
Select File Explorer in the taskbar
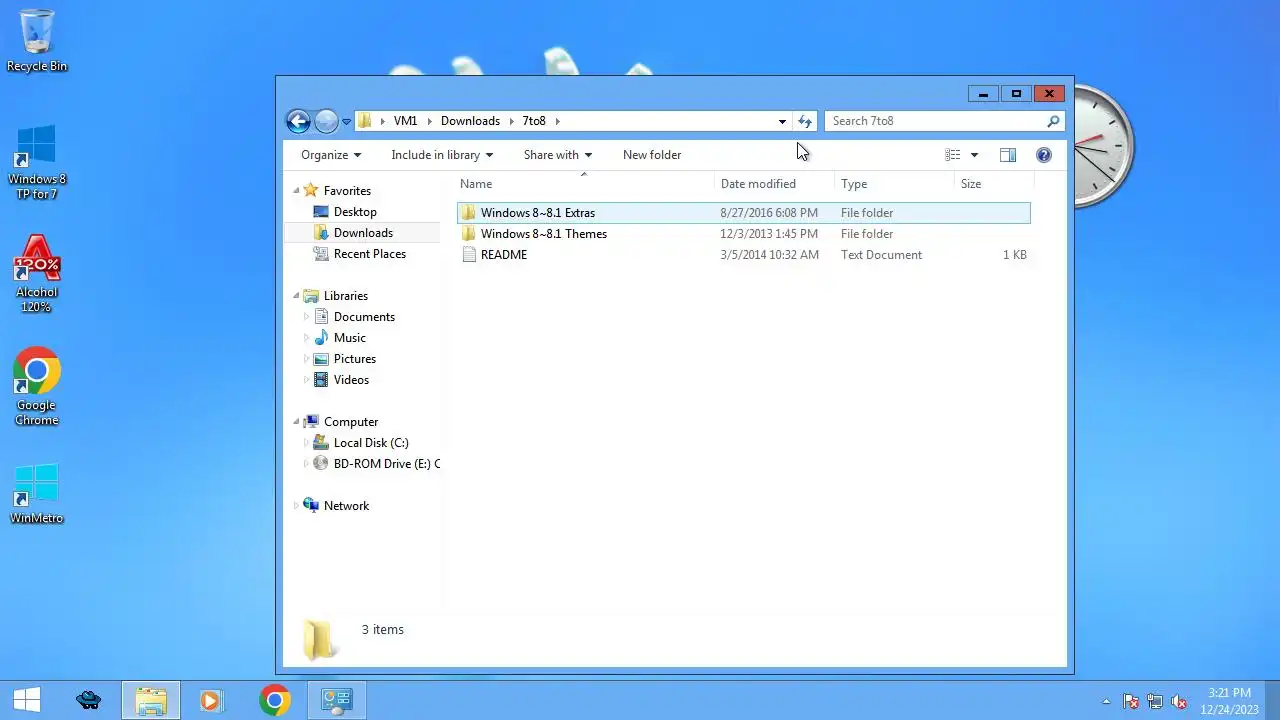click(x=151, y=700)
